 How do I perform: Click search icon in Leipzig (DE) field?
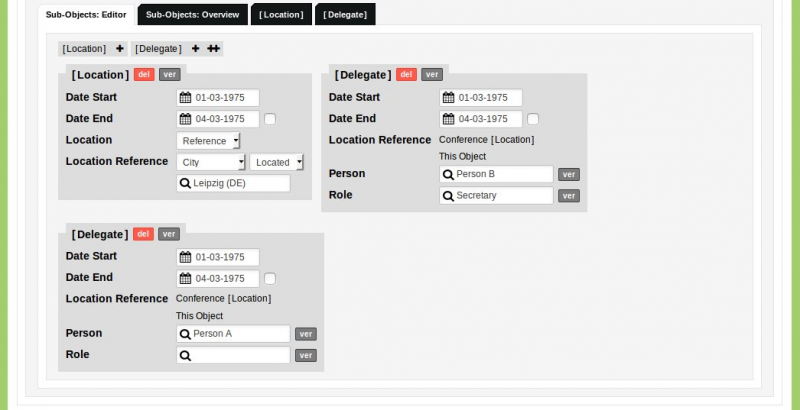tap(185, 183)
